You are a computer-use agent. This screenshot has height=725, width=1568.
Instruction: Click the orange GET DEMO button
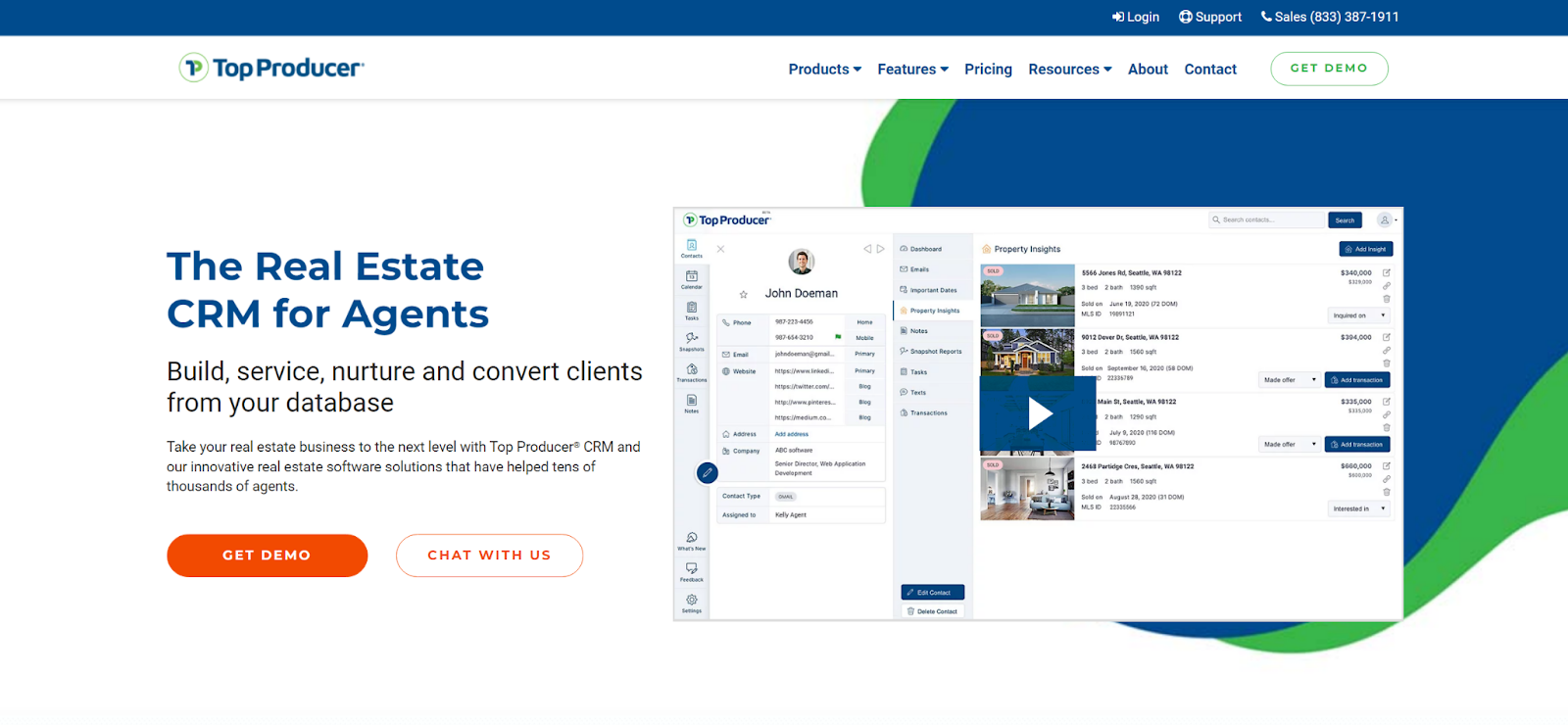tap(267, 556)
